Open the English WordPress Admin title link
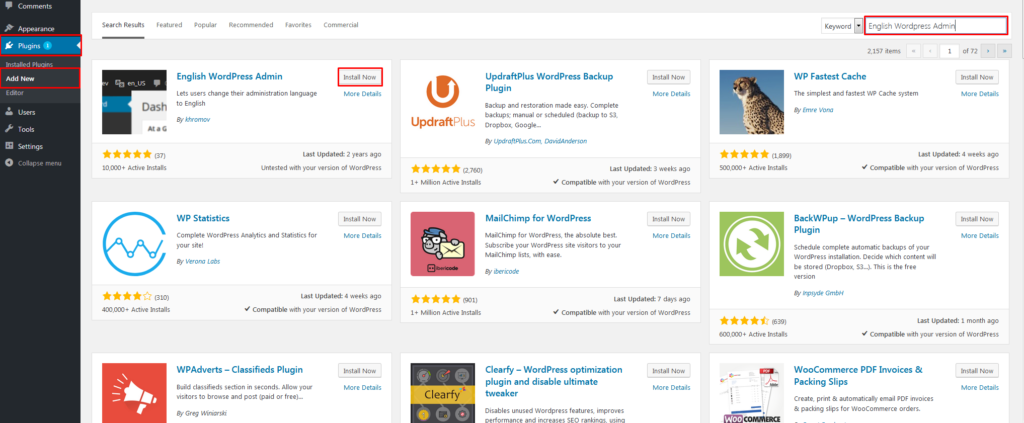Screen dimensions: 1024x423 [229, 76]
